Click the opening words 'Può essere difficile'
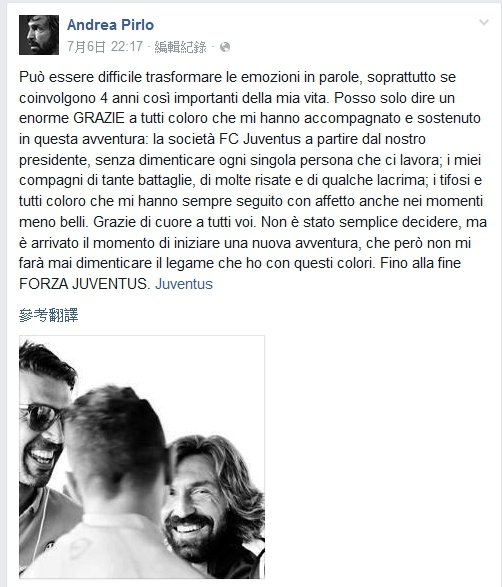The image size is (502, 587). point(80,77)
